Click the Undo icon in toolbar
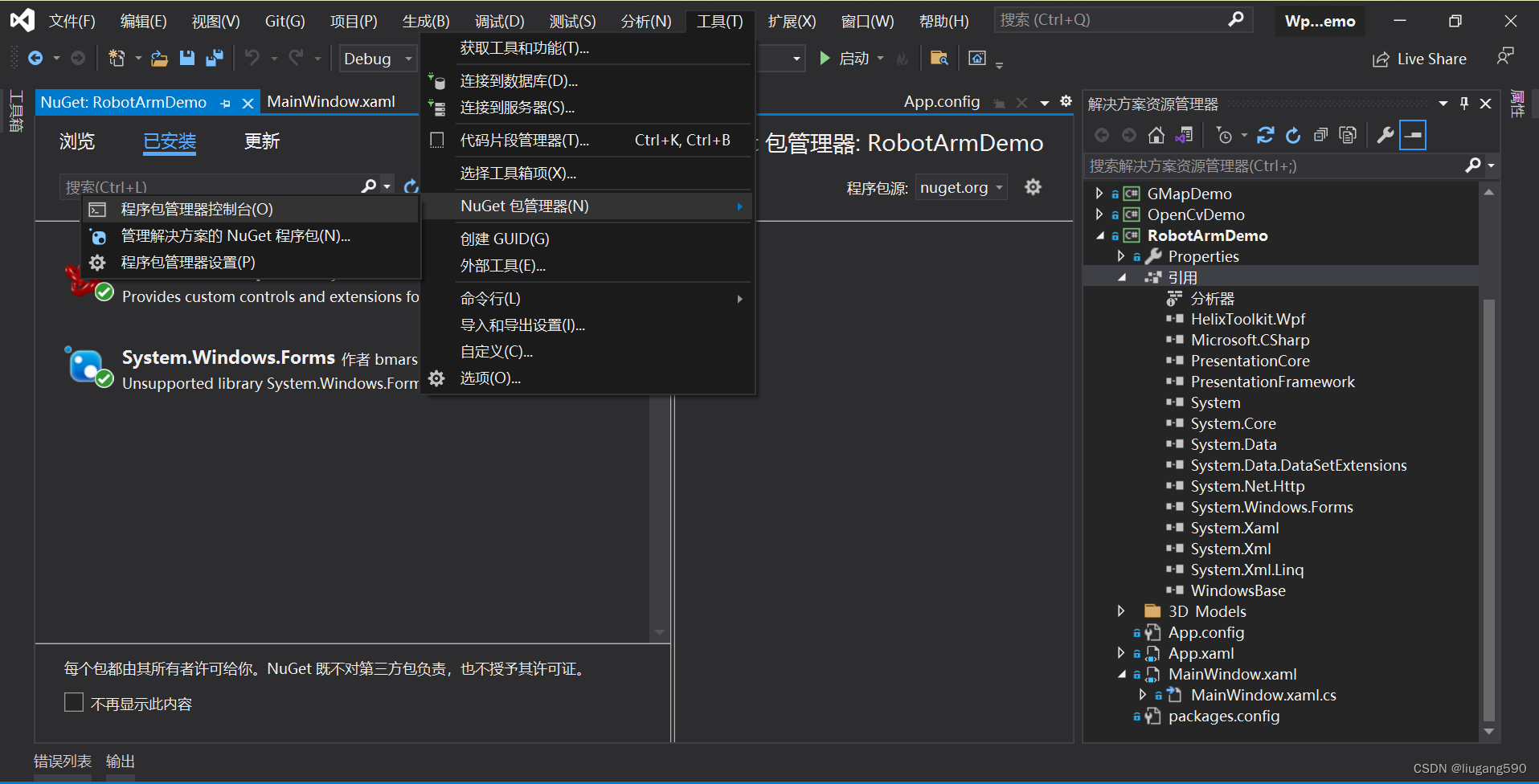The width and height of the screenshot is (1539, 784). (252, 58)
